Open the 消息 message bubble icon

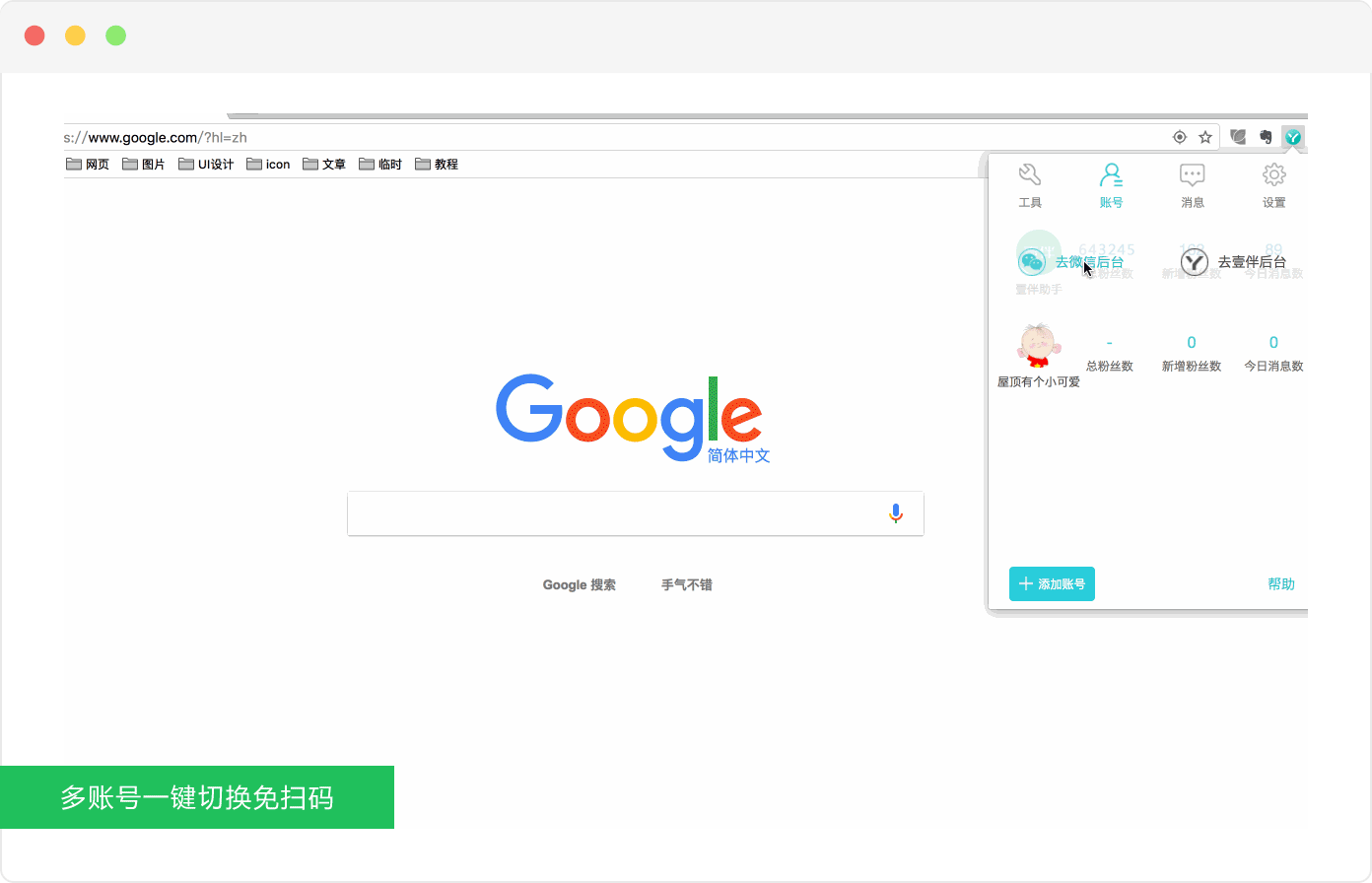coord(1192,174)
